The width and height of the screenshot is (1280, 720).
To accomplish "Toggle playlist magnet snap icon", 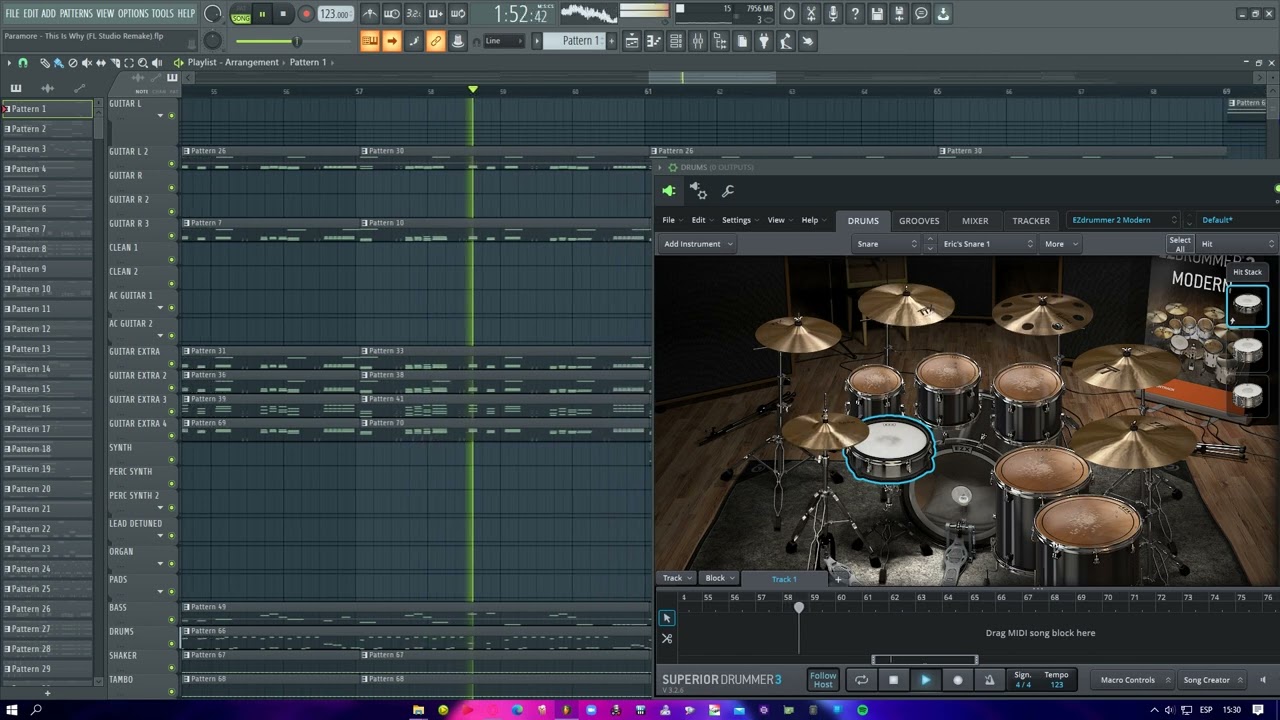I will pyautogui.click(x=23, y=63).
